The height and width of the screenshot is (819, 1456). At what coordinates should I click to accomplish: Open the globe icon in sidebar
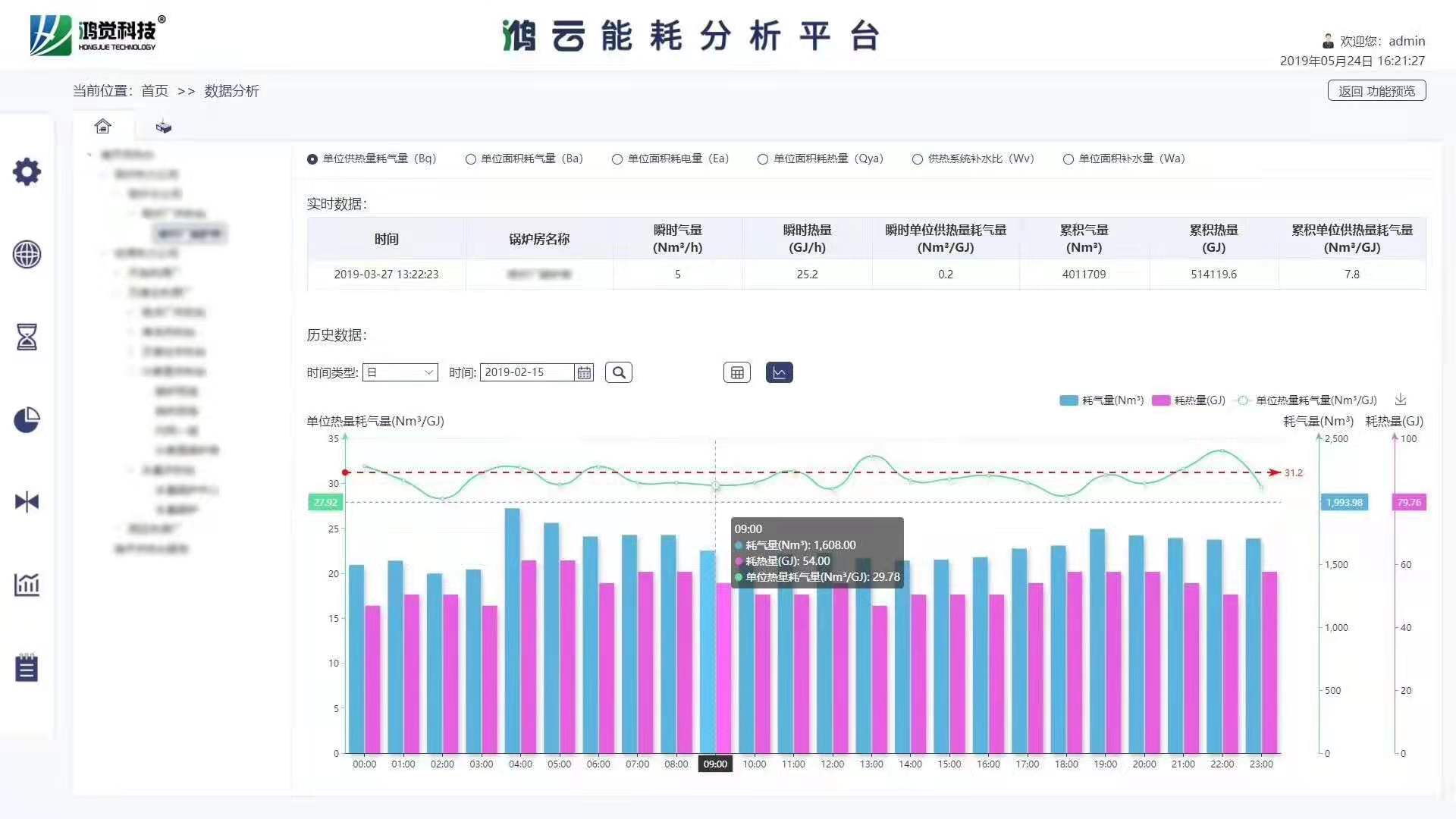pos(27,254)
